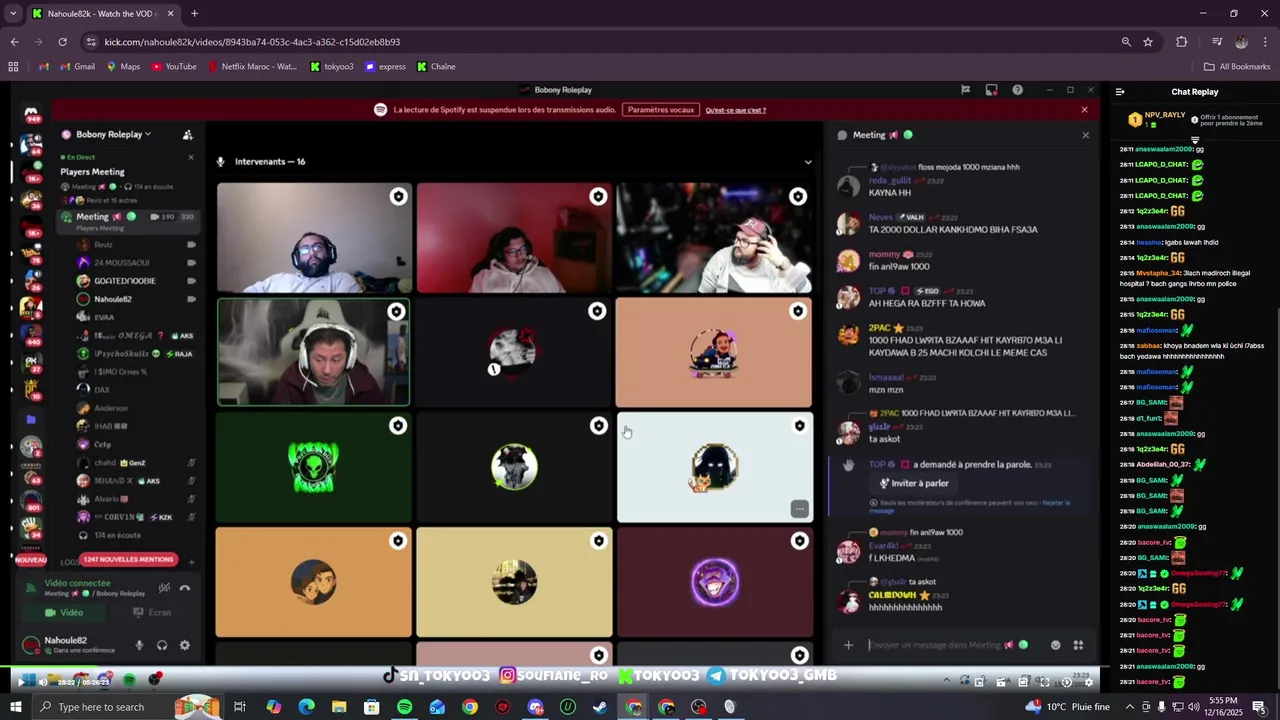The image size is (1280, 720).
Task: Open the Discord help question mark icon
Action: [1017, 90]
